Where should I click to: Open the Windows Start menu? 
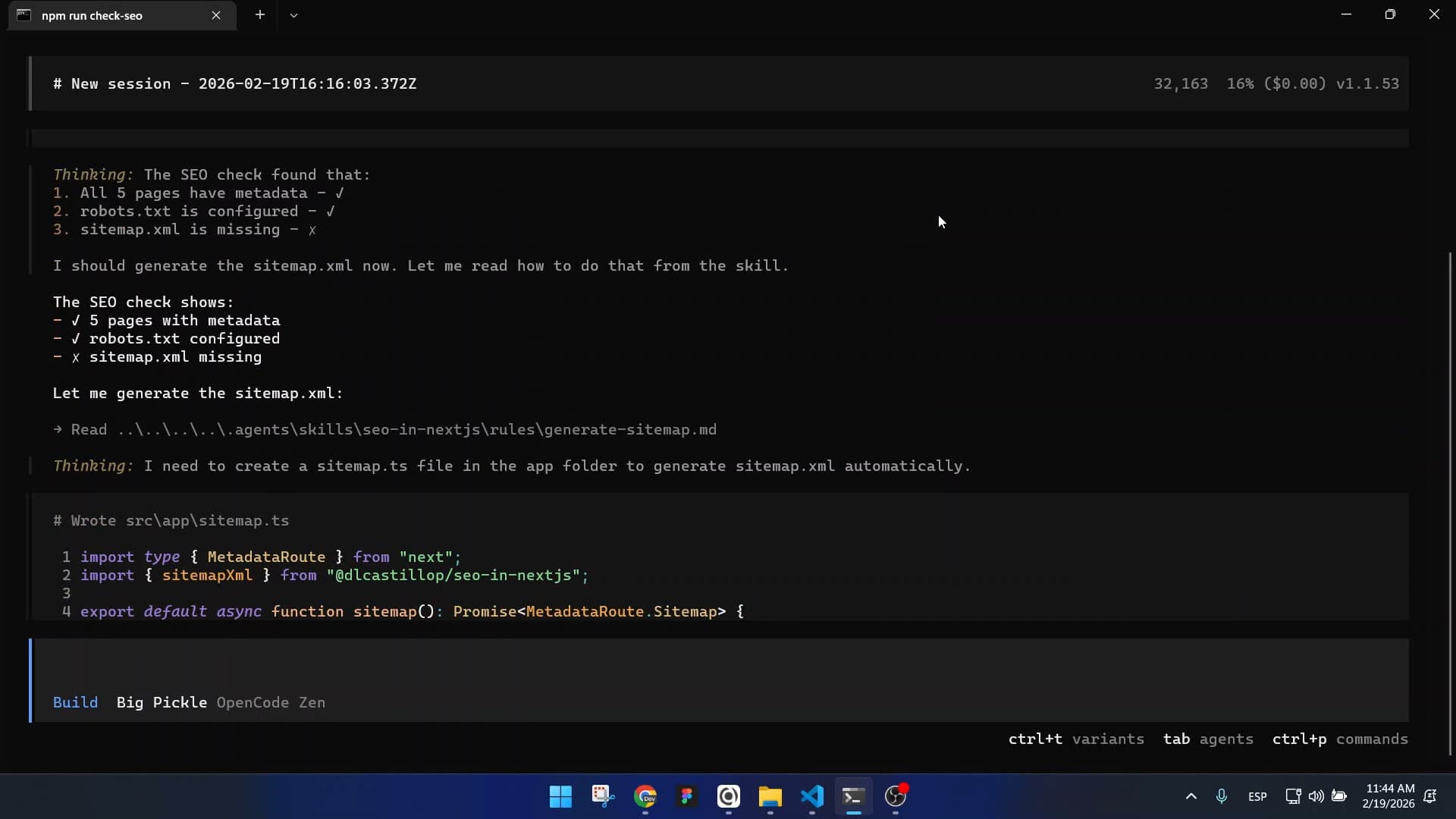coord(560,797)
